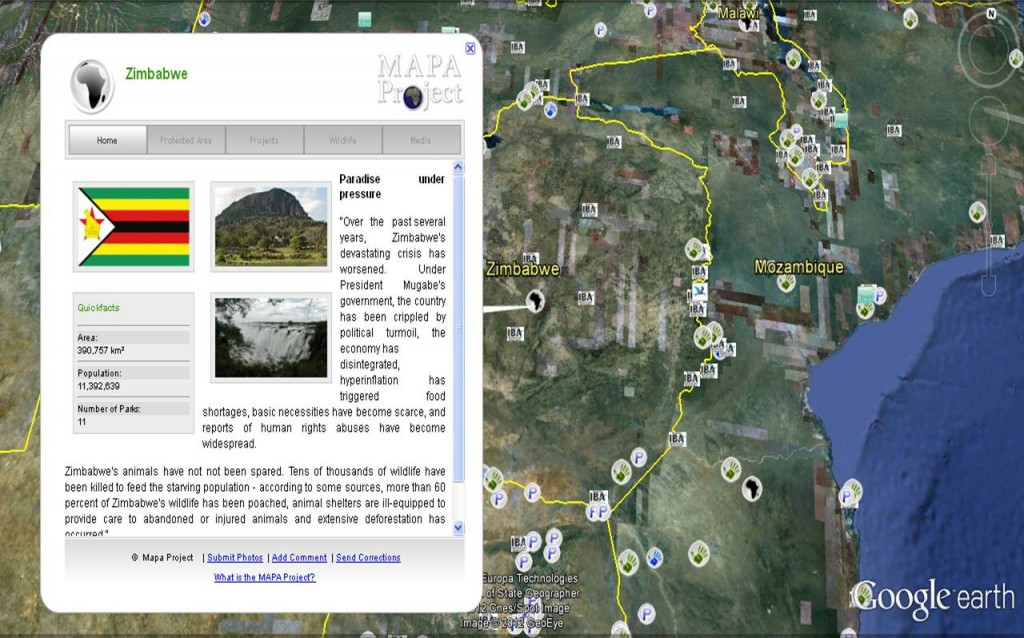Open the waterfall photo
This screenshot has height=638, width=1024.
[271, 338]
